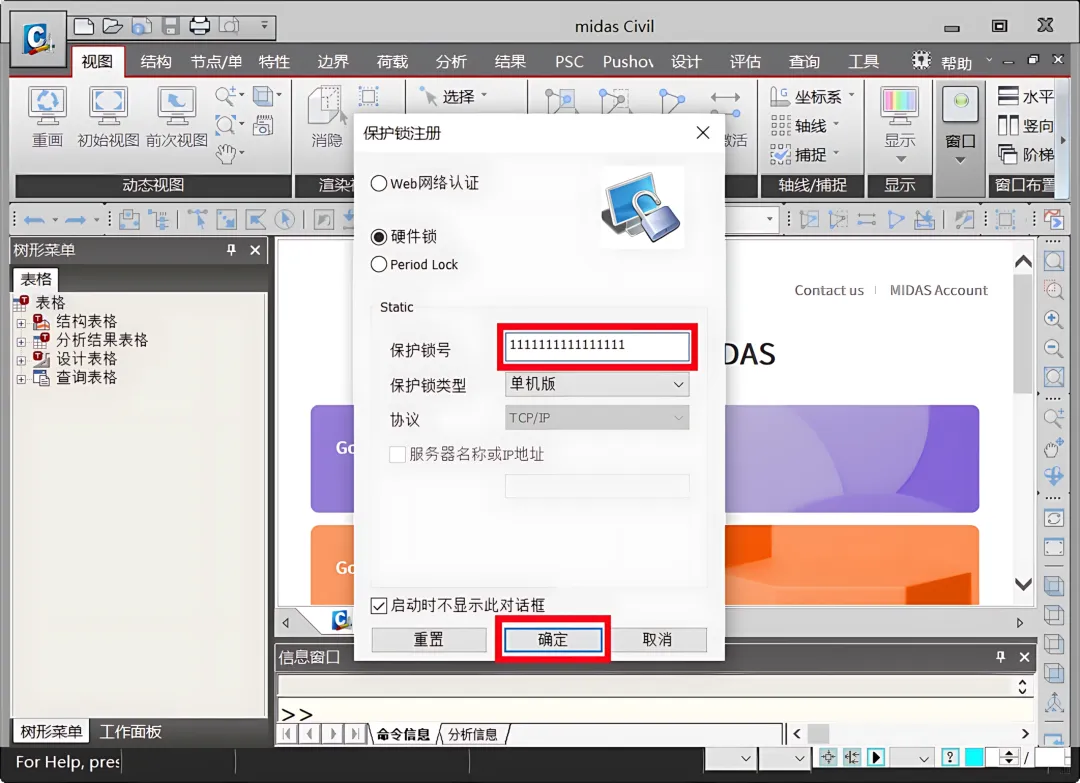Click the status bar spinner stepper control
This screenshot has height=783, width=1080.
tap(1008, 758)
